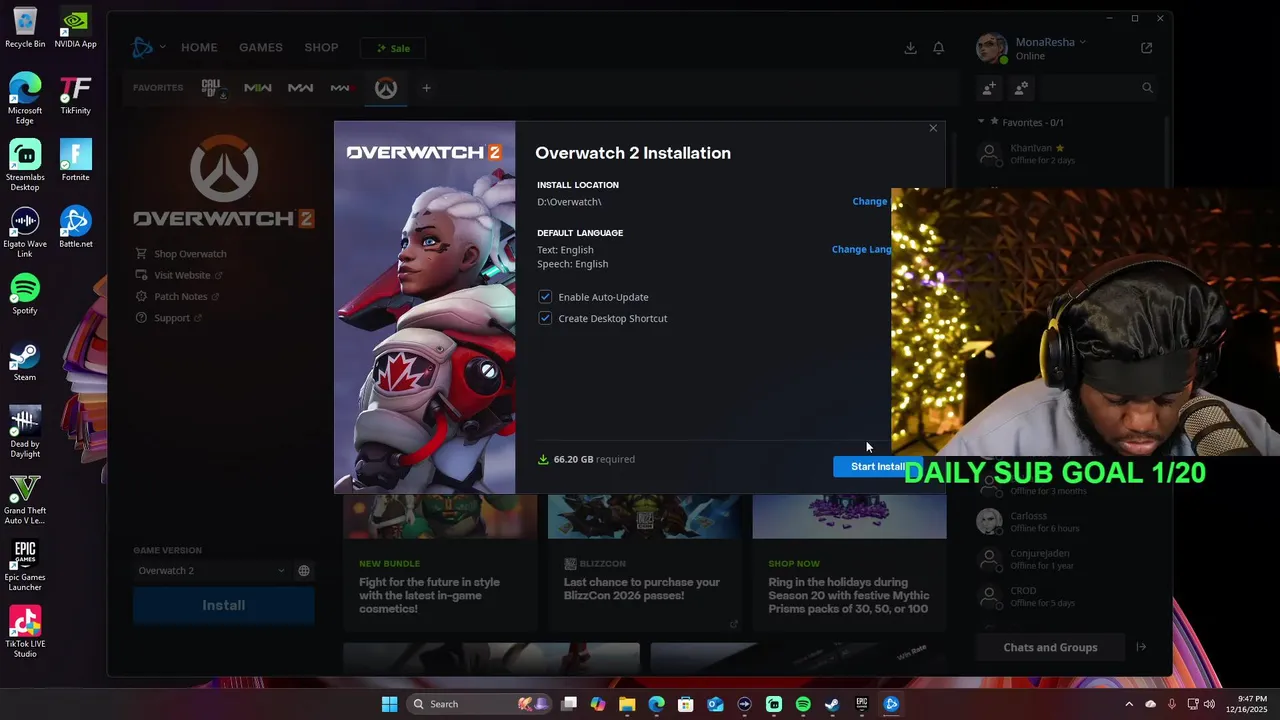This screenshot has width=1280, height=720.
Task: Open TikFinity desktop icon
Action: (75, 95)
